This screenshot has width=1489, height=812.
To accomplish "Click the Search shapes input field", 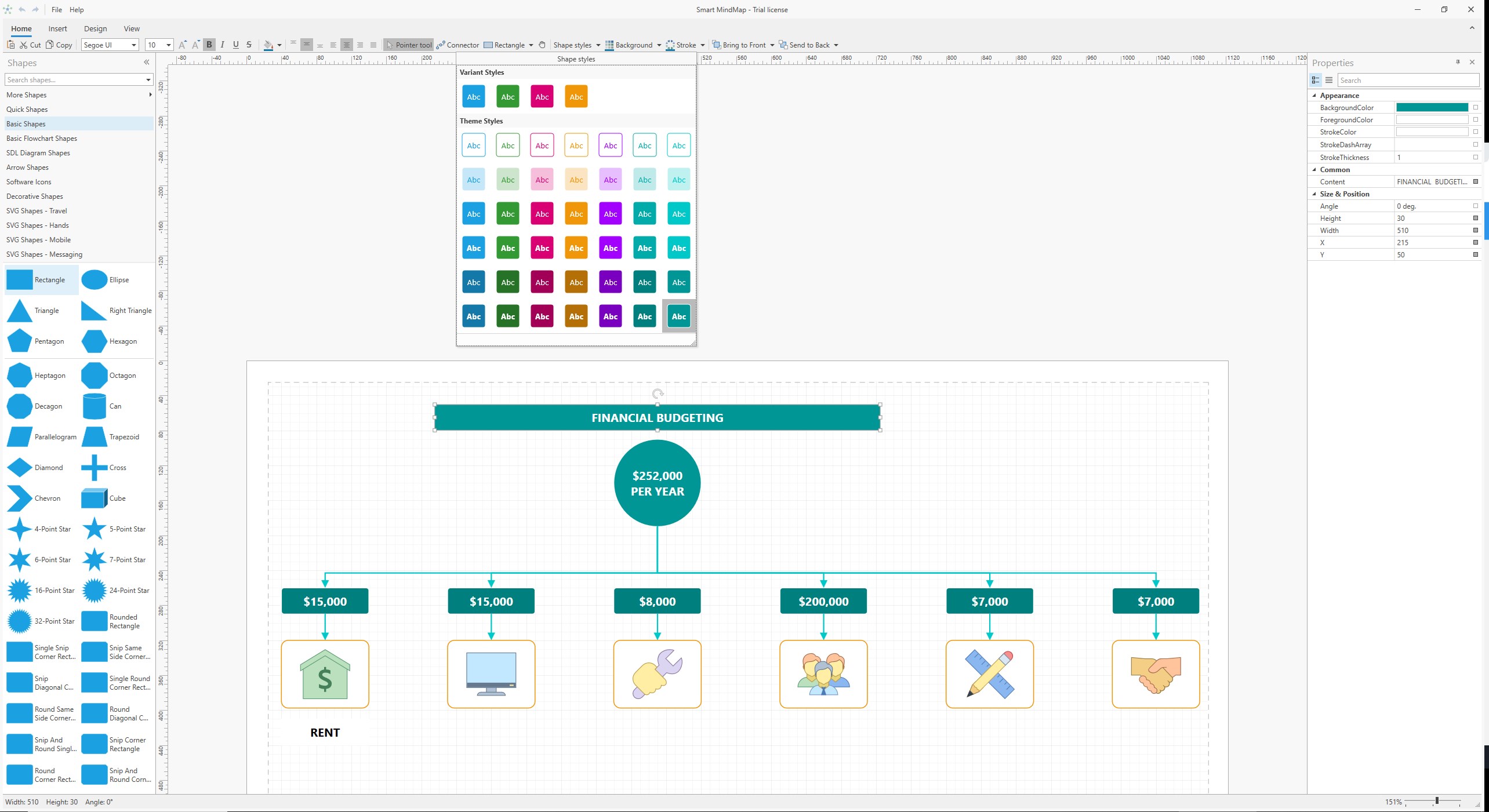I will point(74,79).
